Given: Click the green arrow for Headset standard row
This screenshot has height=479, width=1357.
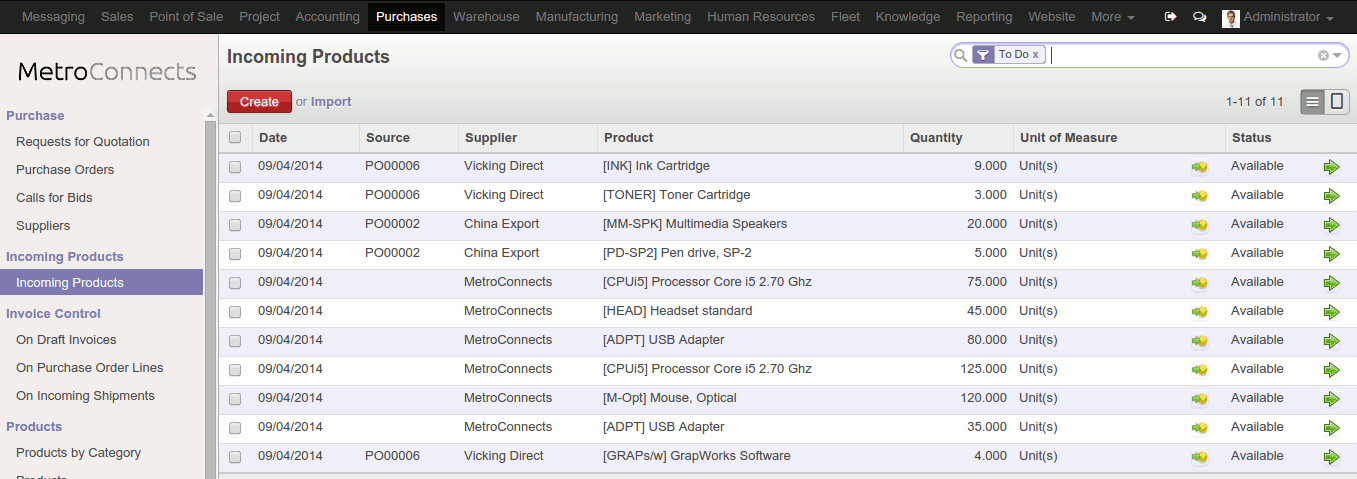Looking at the screenshot, I should click(x=1331, y=312).
